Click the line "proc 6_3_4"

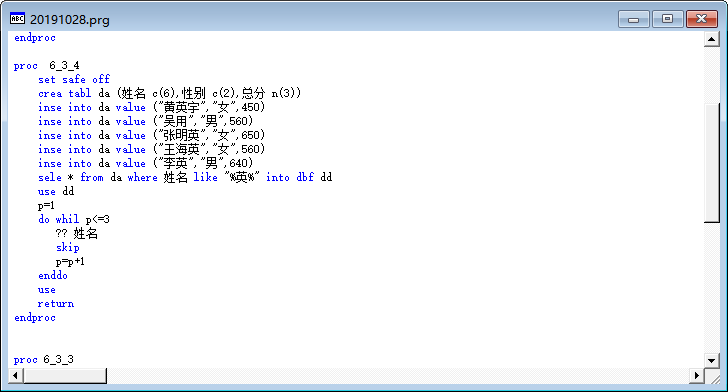click(x=46, y=65)
